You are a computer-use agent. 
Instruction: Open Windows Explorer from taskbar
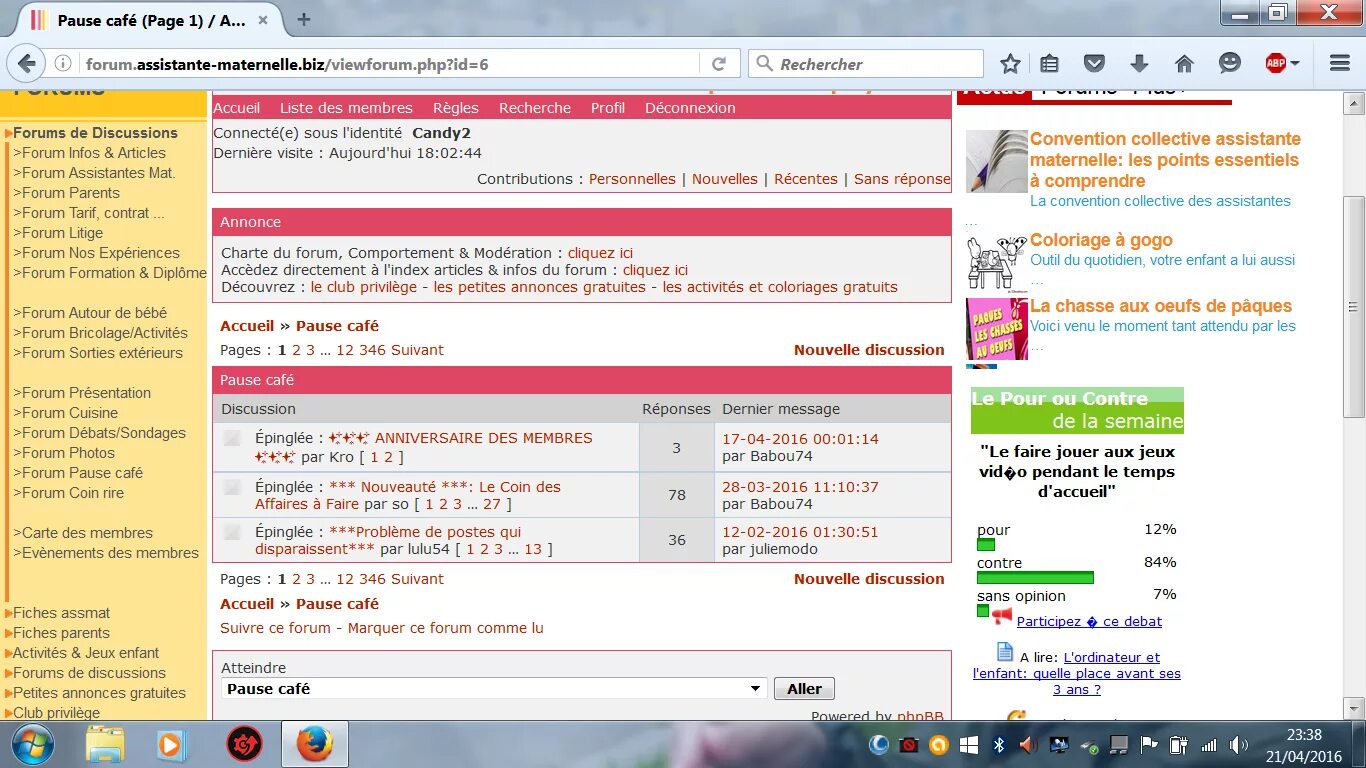tap(105, 745)
